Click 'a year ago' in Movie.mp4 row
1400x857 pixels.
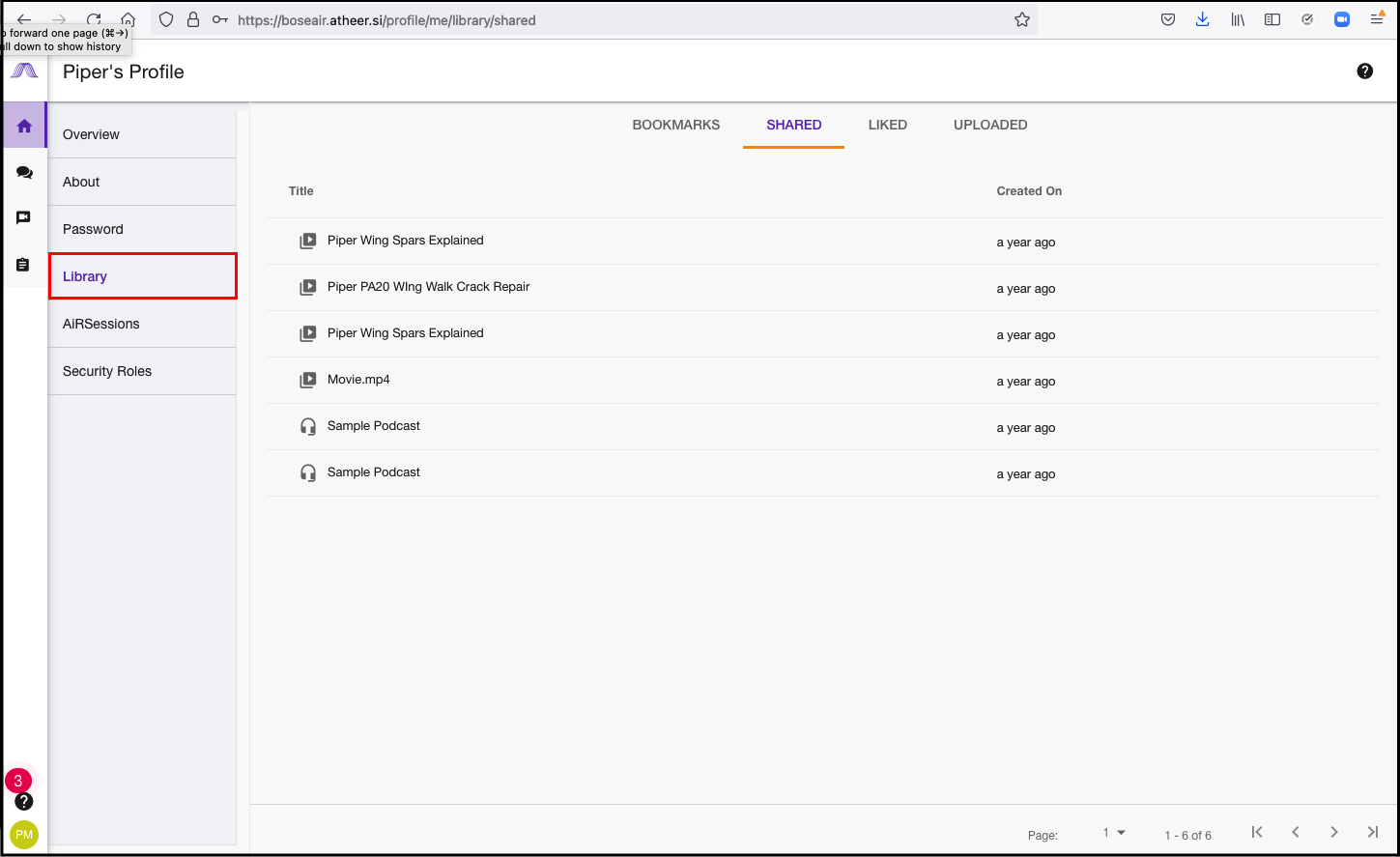tap(1026, 382)
